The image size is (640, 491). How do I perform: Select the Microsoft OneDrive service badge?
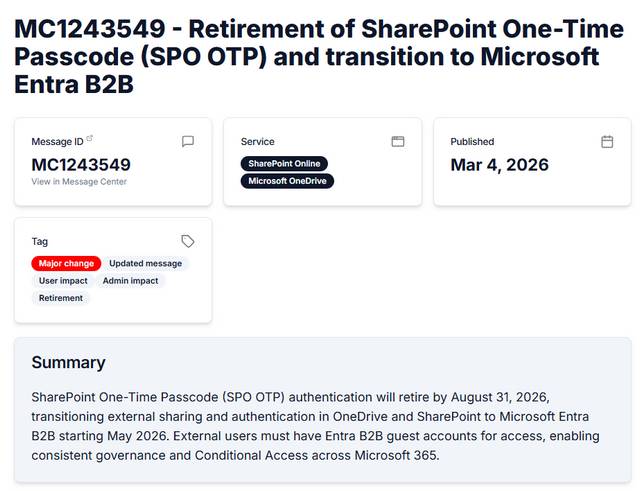[287, 181]
